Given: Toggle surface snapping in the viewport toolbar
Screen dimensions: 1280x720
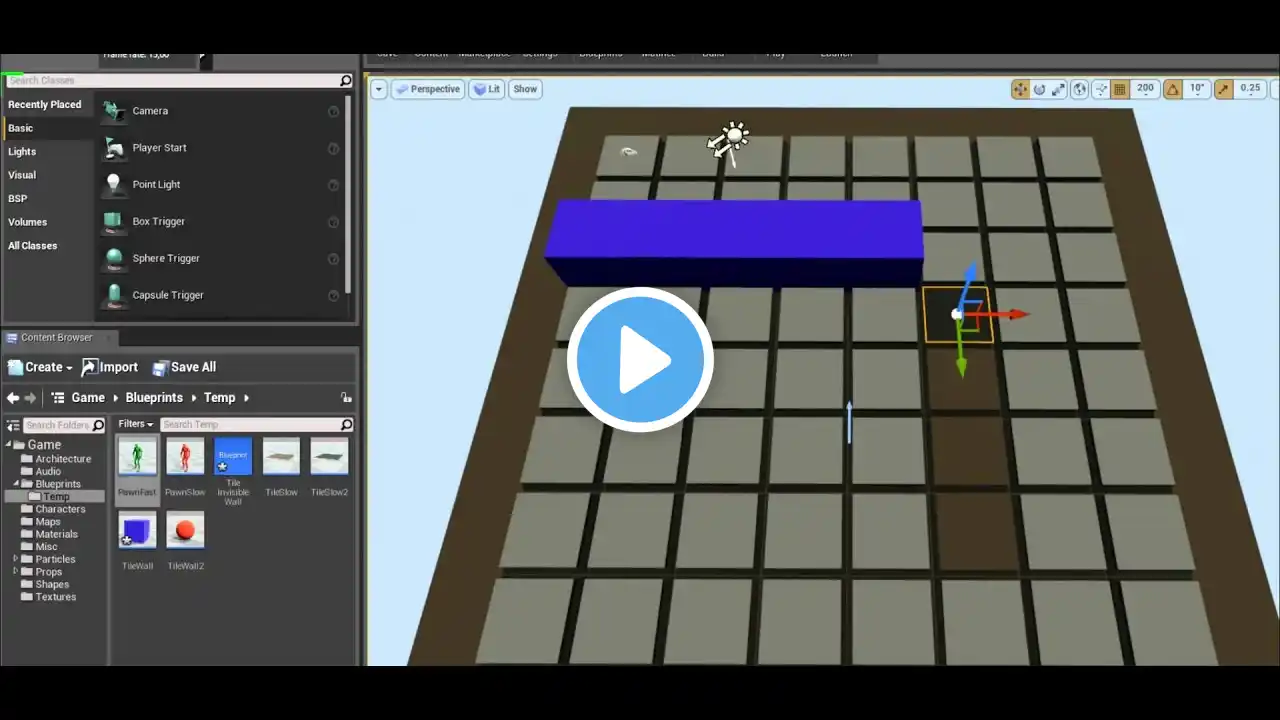Looking at the screenshot, I should [x=1101, y=89].
